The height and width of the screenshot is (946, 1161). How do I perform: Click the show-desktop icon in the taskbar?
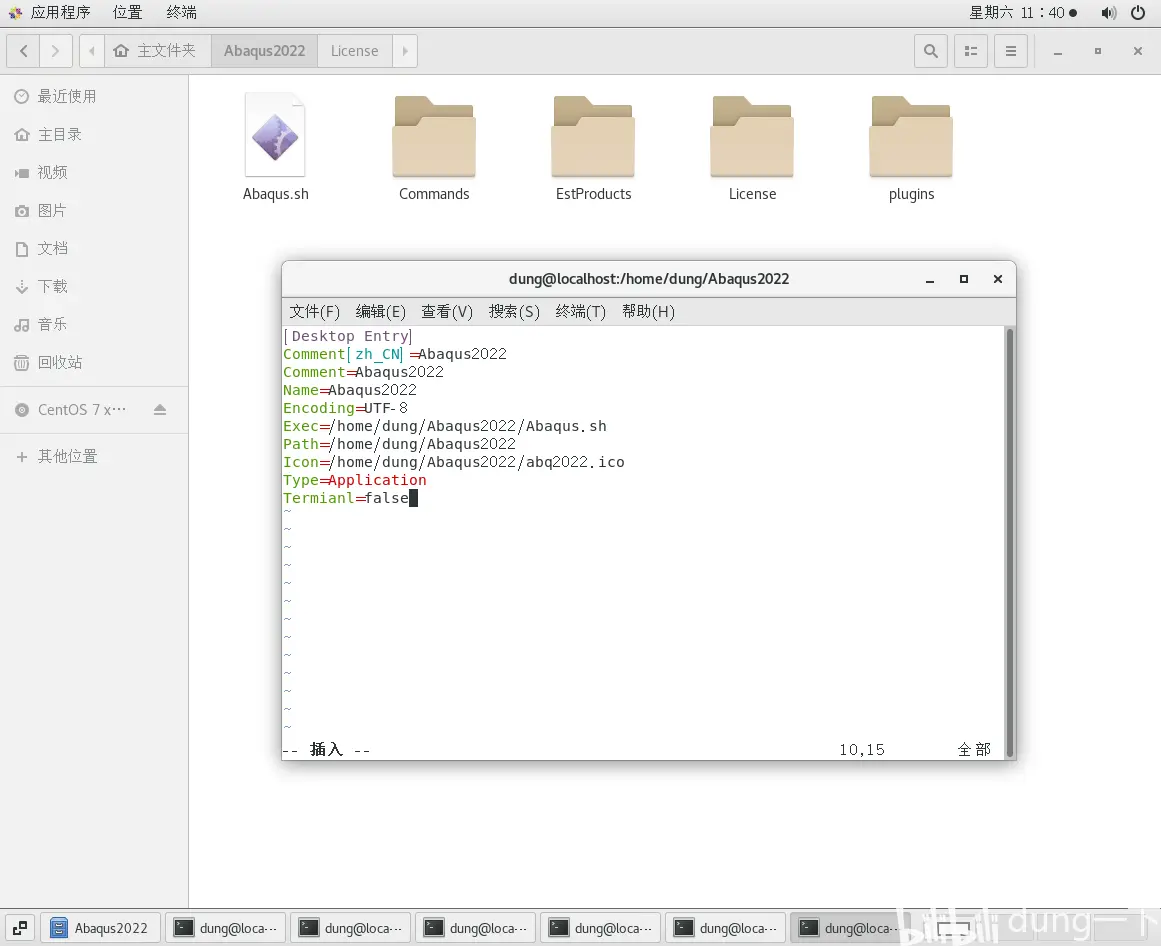click(20, 927)
